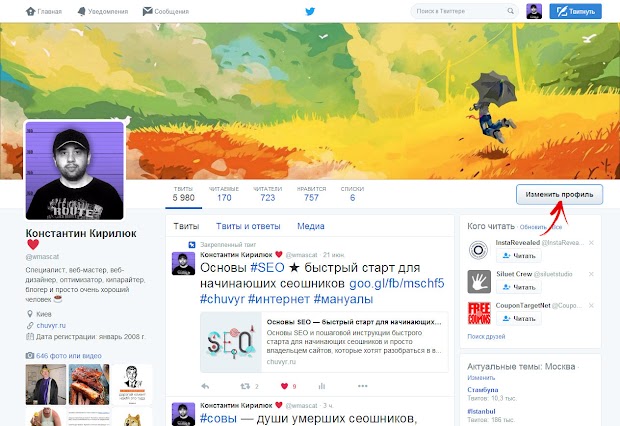Viewport: 620px width, 426px height.
Task: Retweet the pinned tweet
Action: coord(245,386)
